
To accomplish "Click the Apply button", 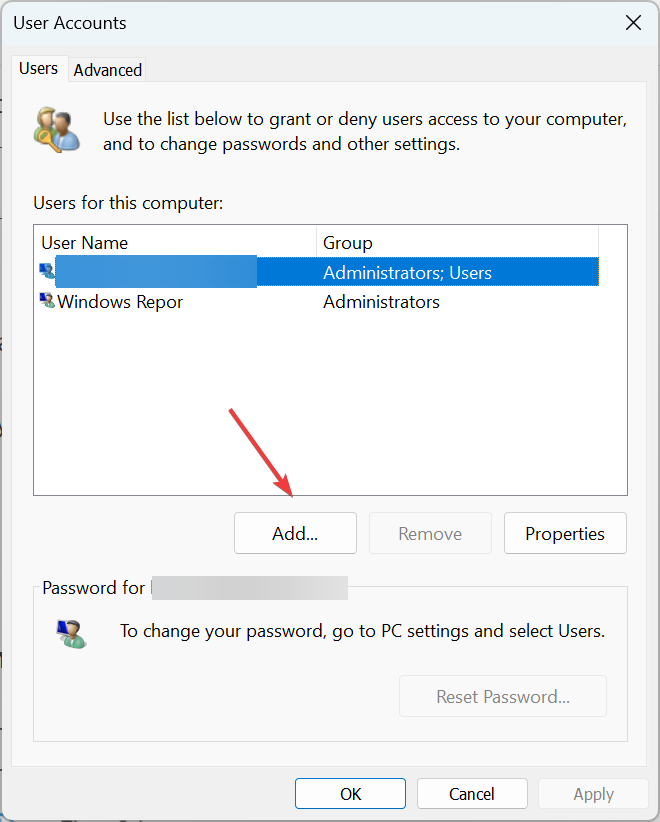I will pyautogui.click(x=593, y=794).
